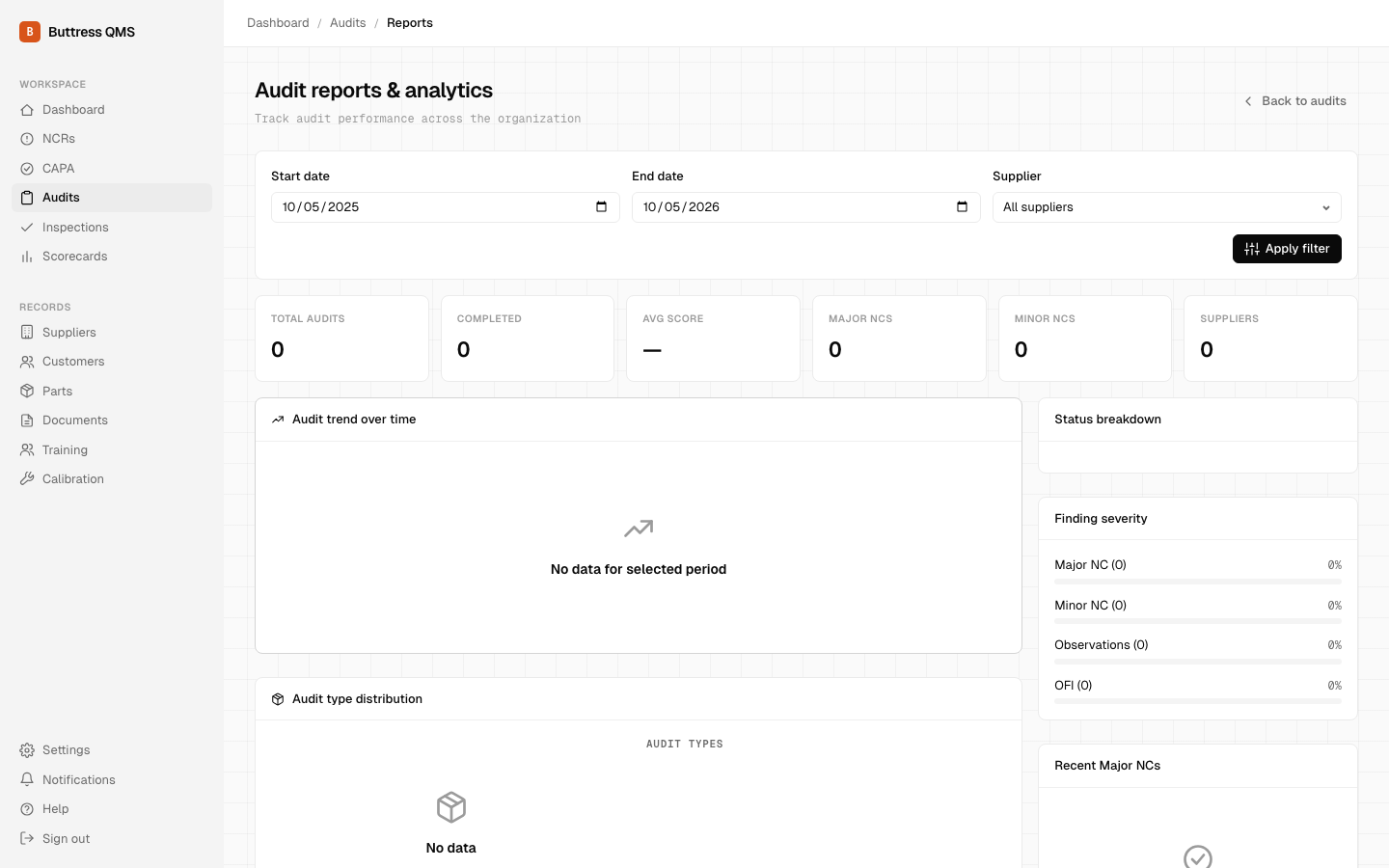Click the Parts box icon
Screen dimensions: 1389x868
tap(27, 392)
